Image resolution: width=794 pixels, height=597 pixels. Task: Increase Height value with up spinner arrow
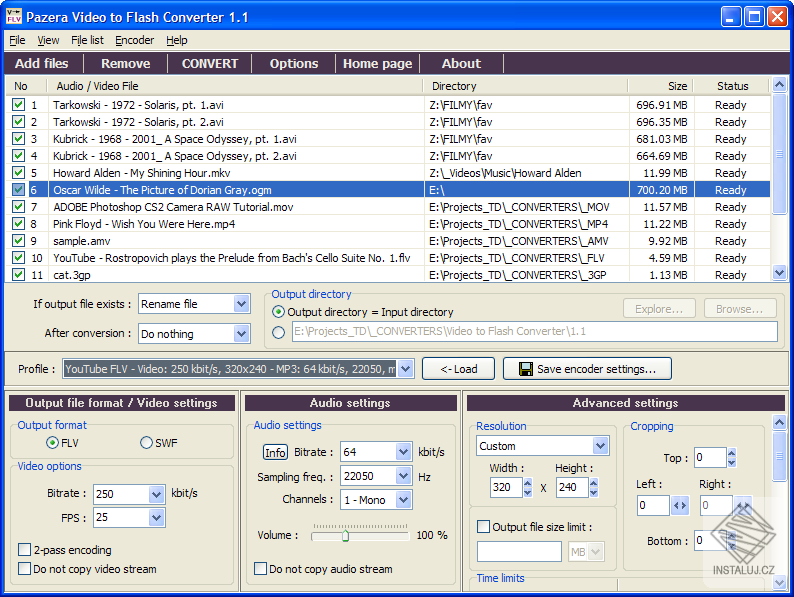(593, 483)
